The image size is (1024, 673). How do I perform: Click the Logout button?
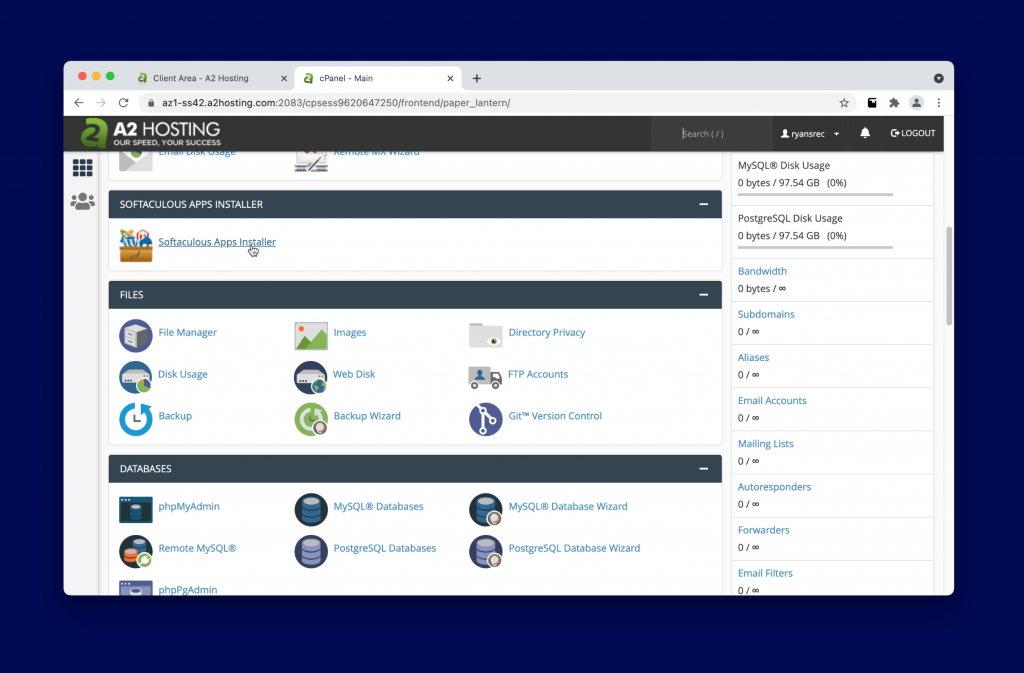point(912,133)
